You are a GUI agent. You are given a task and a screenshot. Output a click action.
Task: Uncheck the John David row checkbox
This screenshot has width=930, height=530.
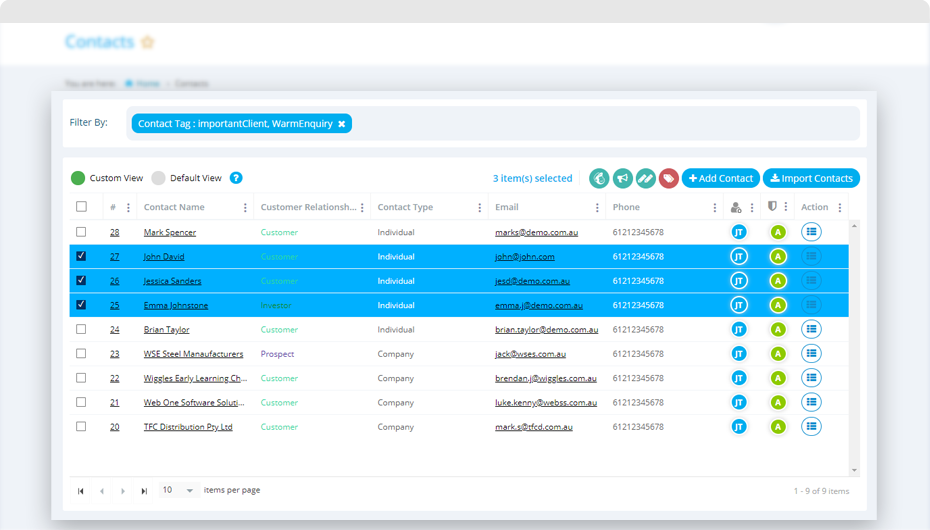point(81,256)
